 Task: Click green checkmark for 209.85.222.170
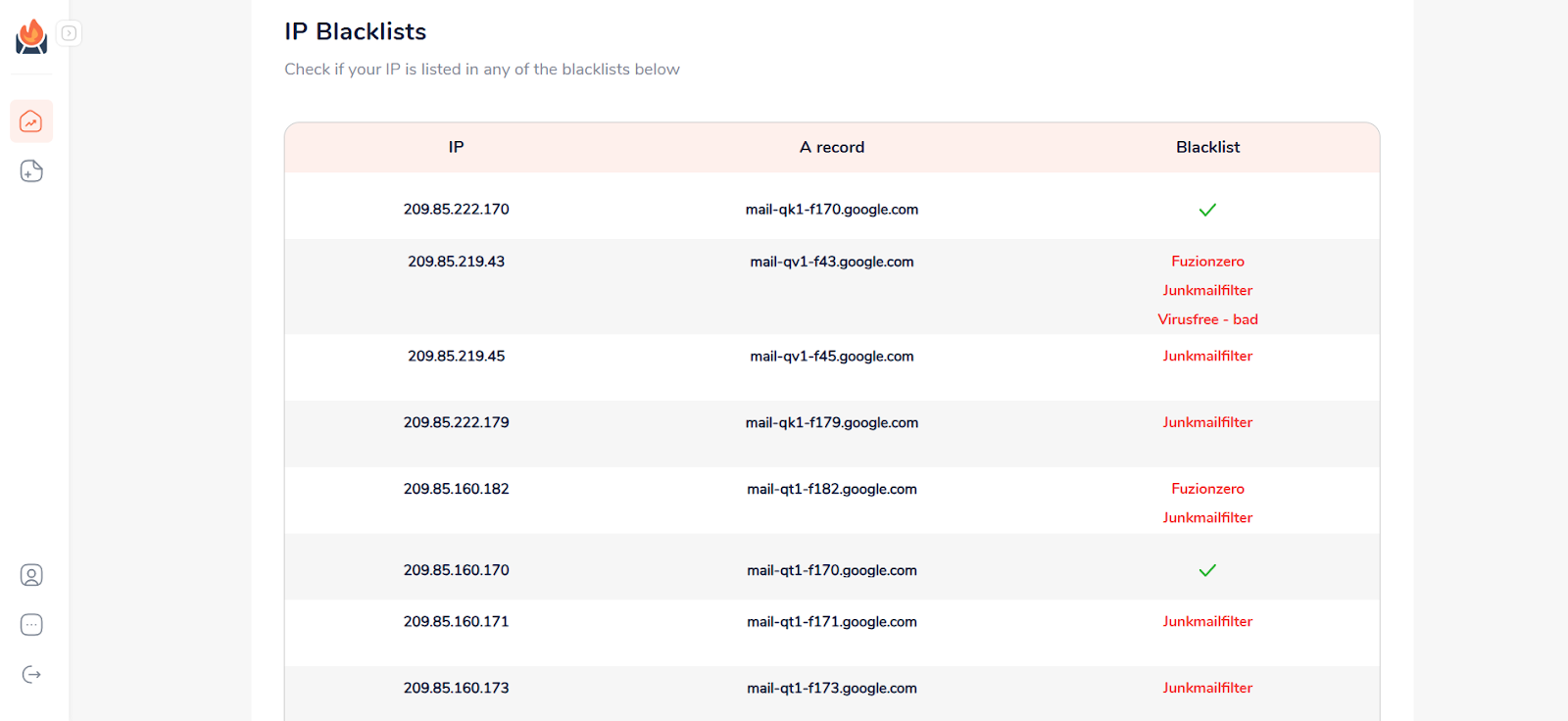[1207, 210]
